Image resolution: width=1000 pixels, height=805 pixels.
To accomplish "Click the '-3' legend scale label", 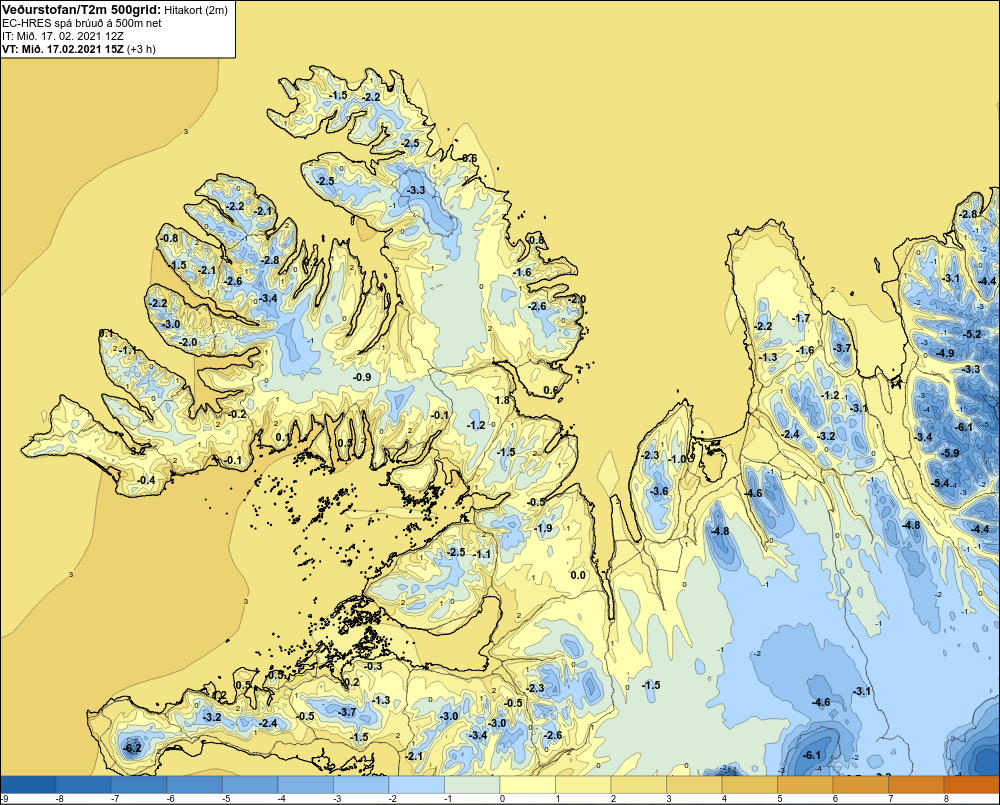I will pyautogui.click(x=337, y=799).
